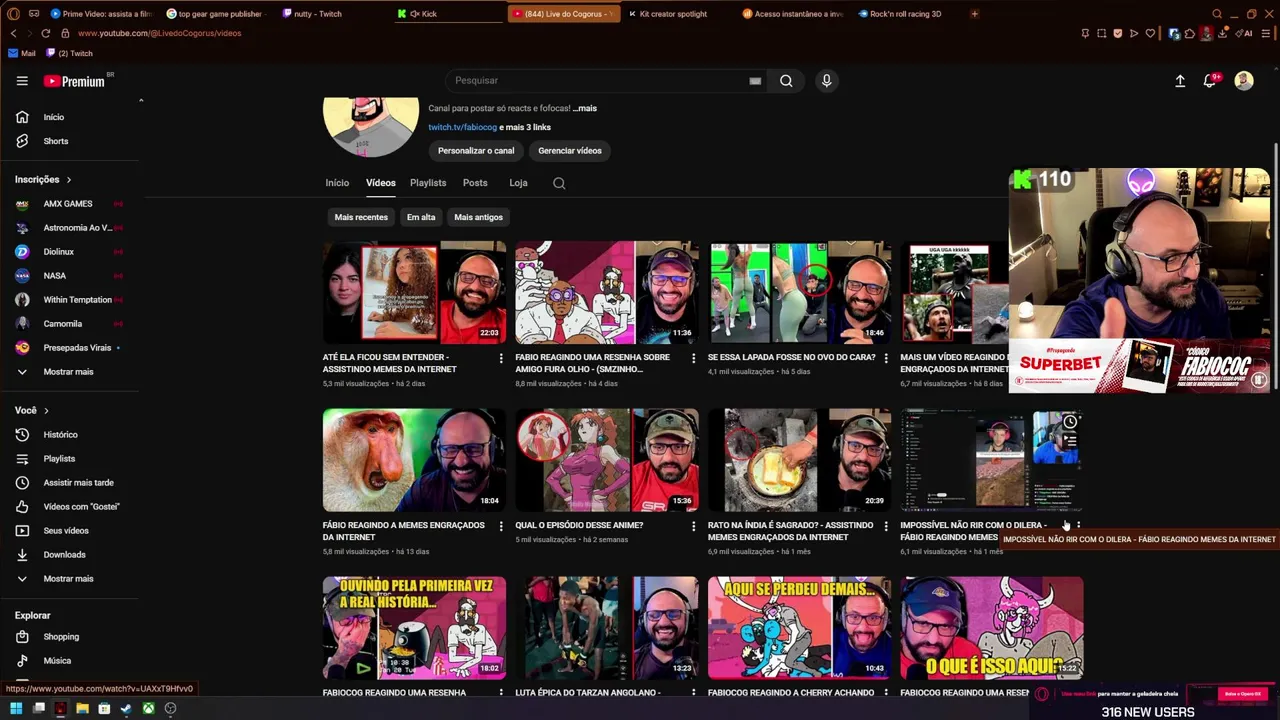Click the browser address bar URL
1280x720 pixels.
[160, 33]
